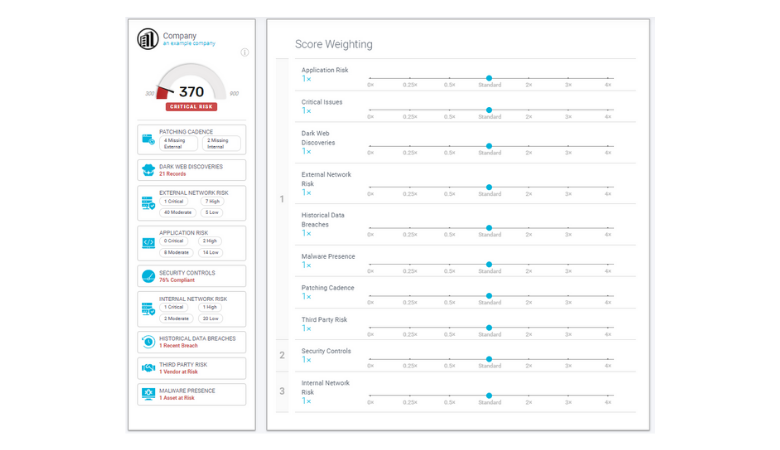
Task: Set Security Controls slider to 0x mark
Action: click(371, 359)
